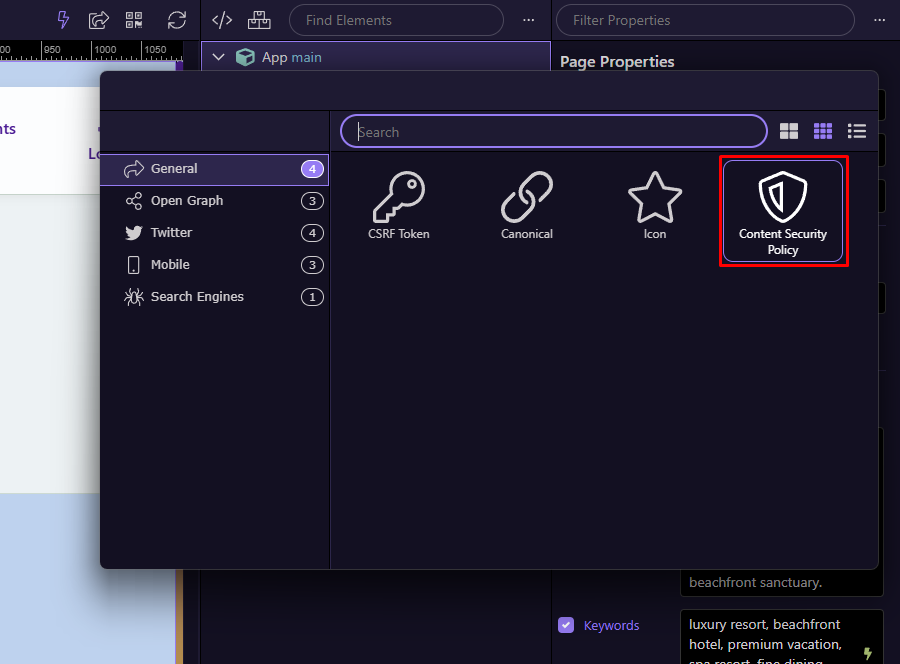The height and width of the screenshot is (664, 900).
Task: Click the Keywords property label
Action: coord(611,625)
